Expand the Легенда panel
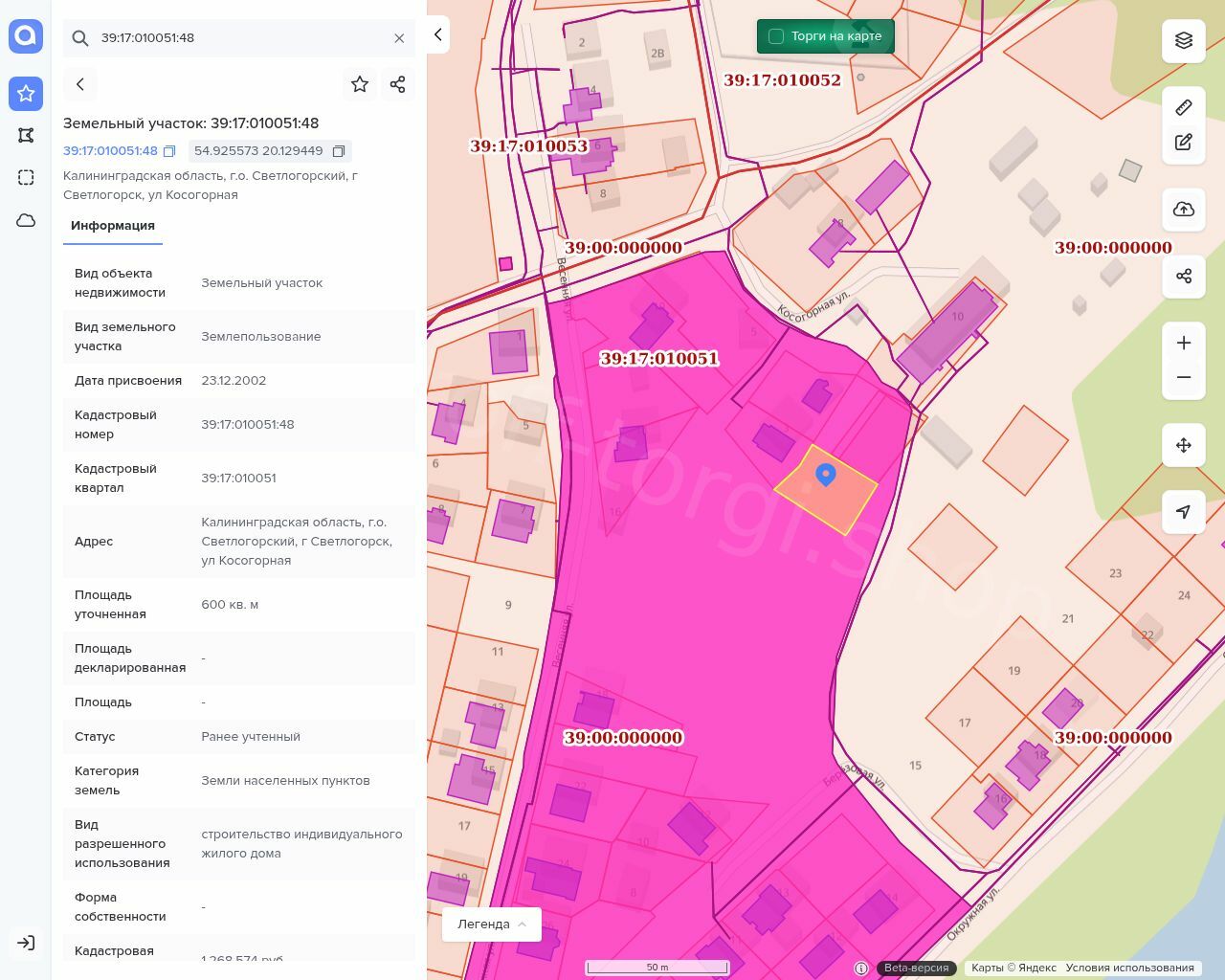 pyautogui.click(x=492, y=924)
